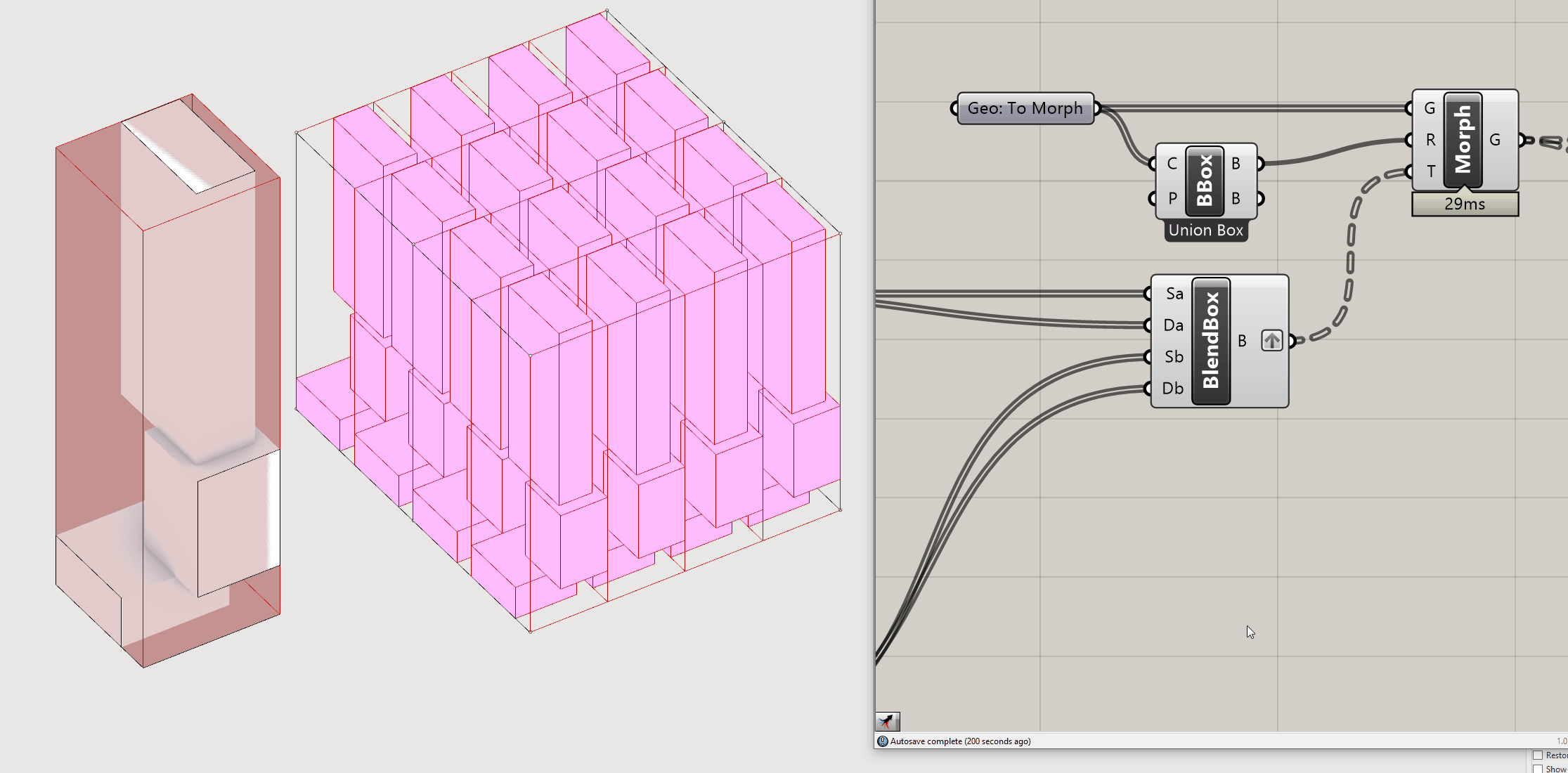
Task: Click the Morph G output grip
Action: tap(1522, 140)
